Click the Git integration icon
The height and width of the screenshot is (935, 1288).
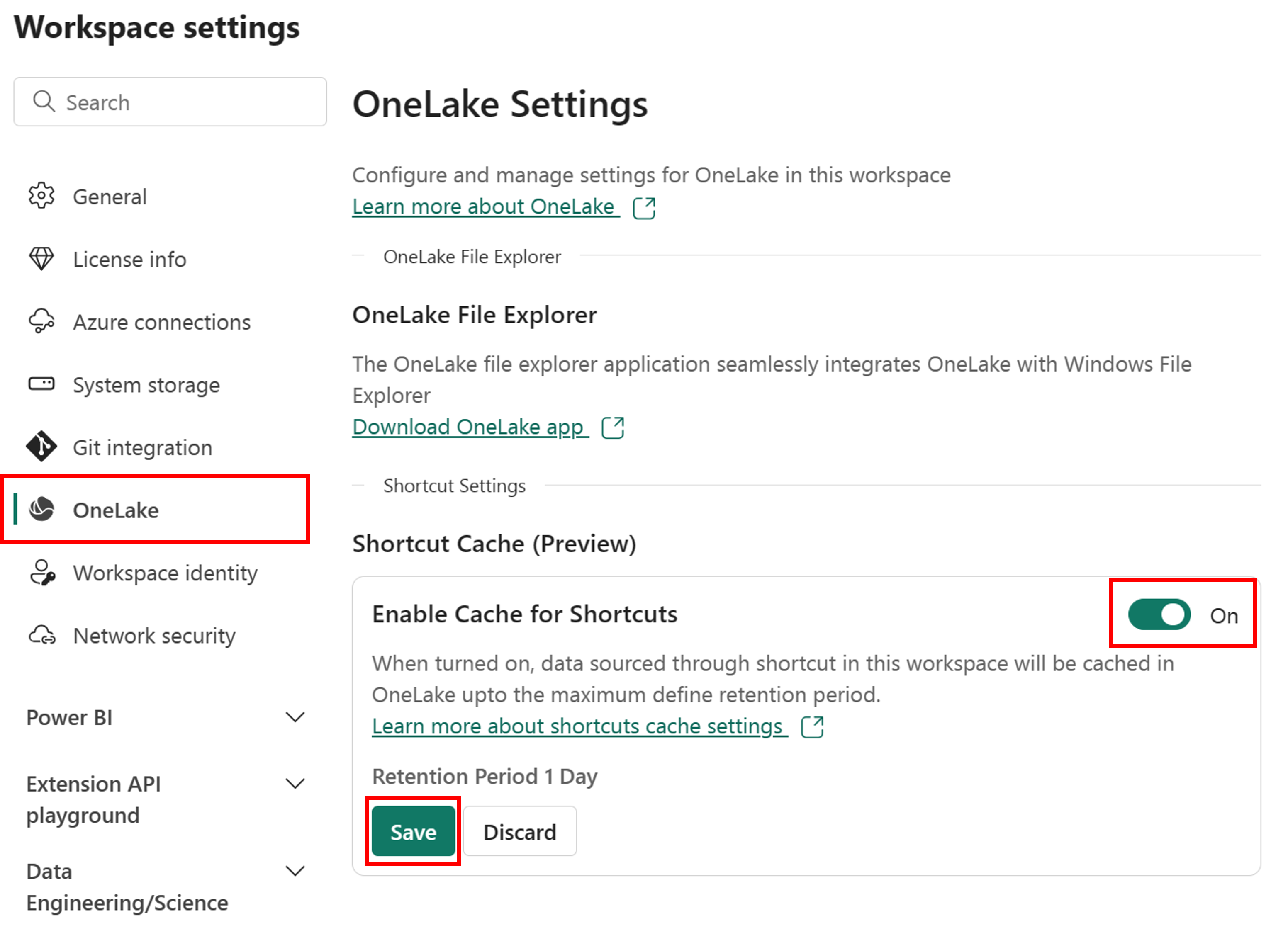[x=41, y=447]
